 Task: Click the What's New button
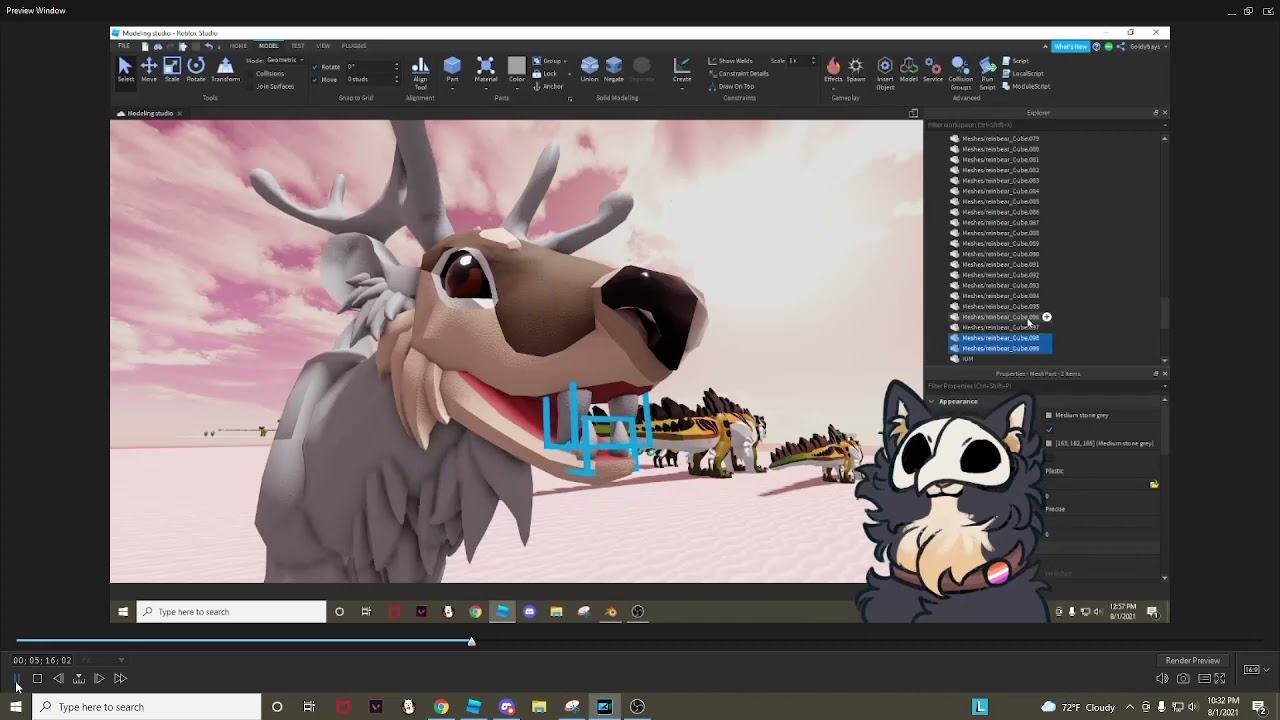(1070, 47)
